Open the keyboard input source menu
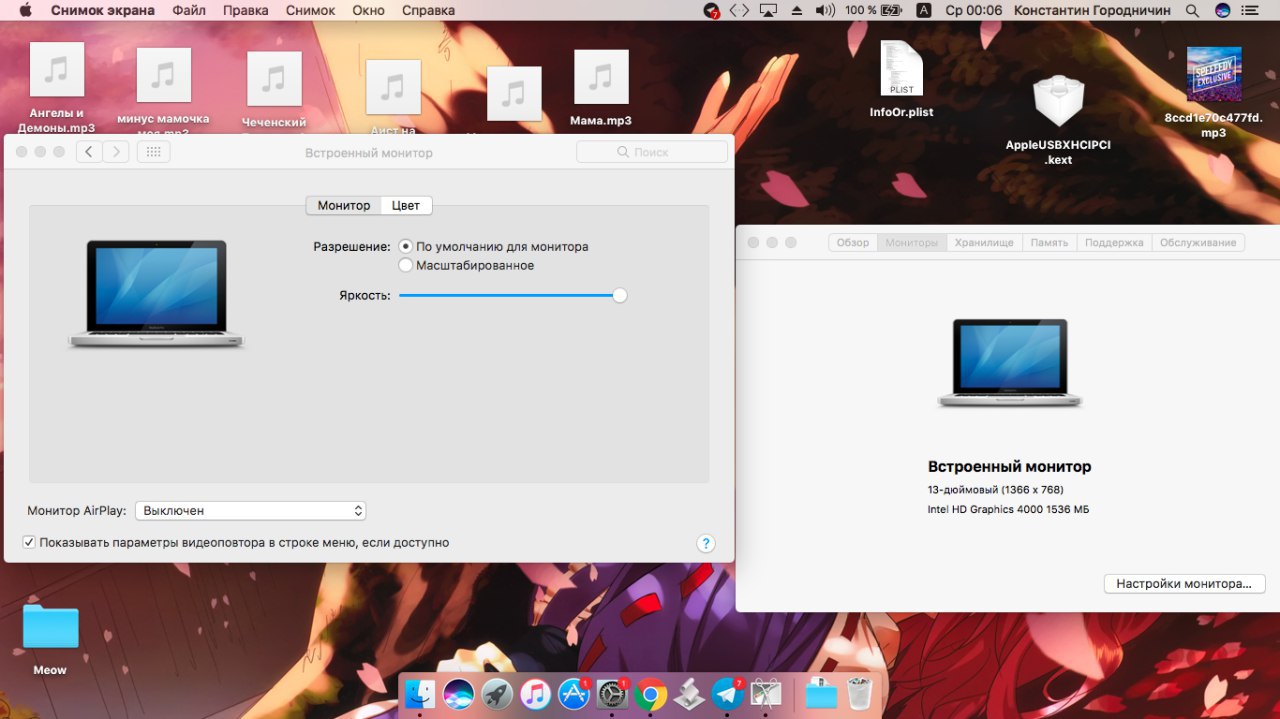Viewport: 1280px width, 719px height. 924,10
